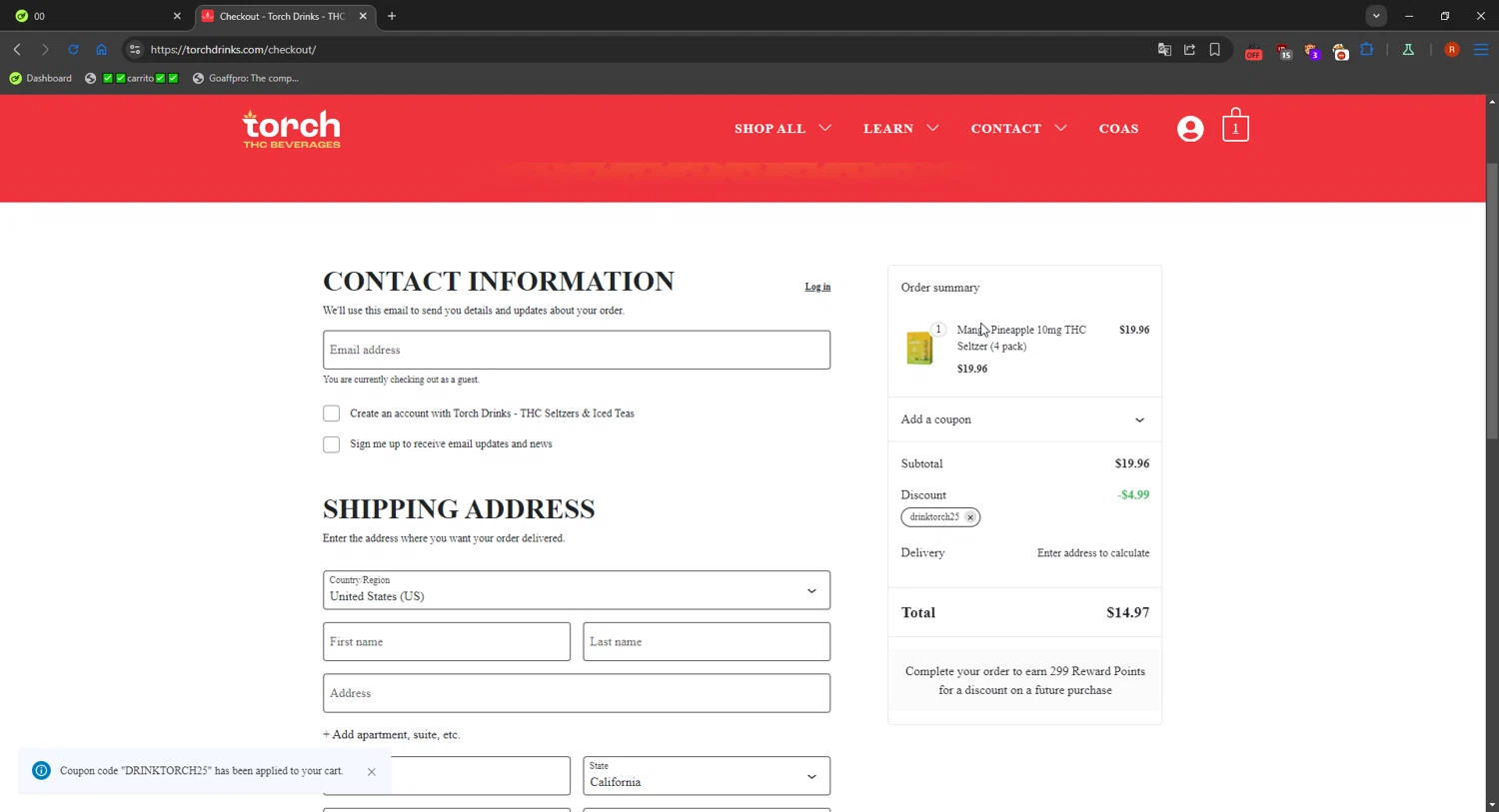Open the user account profile icon
The height and width of the screenshot is (812, 1499).
coord(1190,129)
